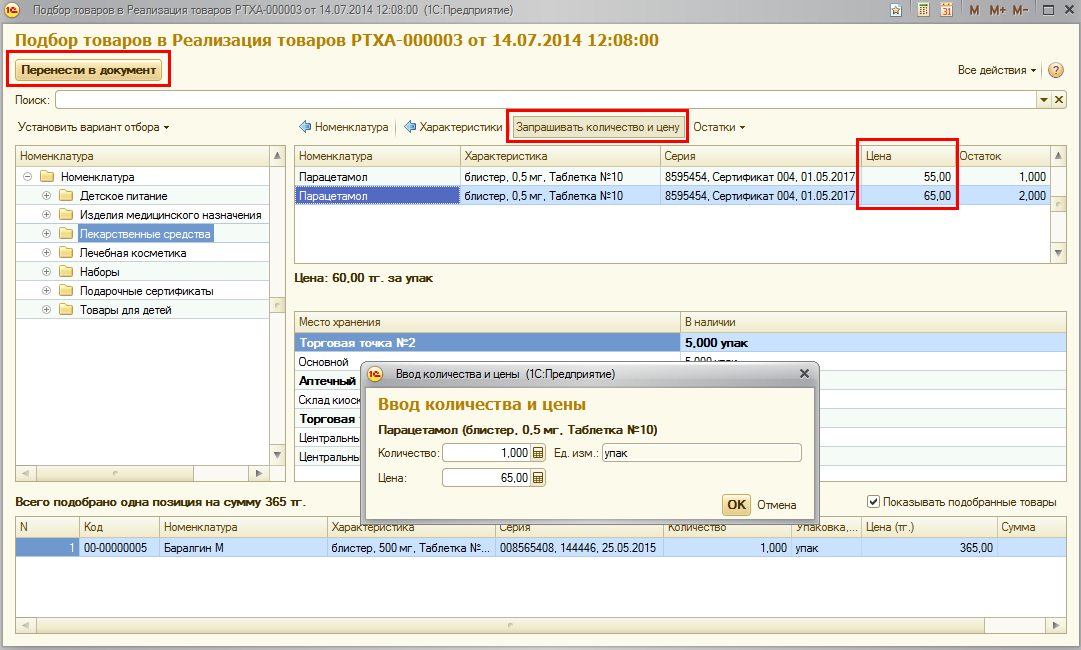The height and width of the screenshot is (650, 1081).
Task: Open the calendar icon in title bar
Action: [x=945, y=10]
